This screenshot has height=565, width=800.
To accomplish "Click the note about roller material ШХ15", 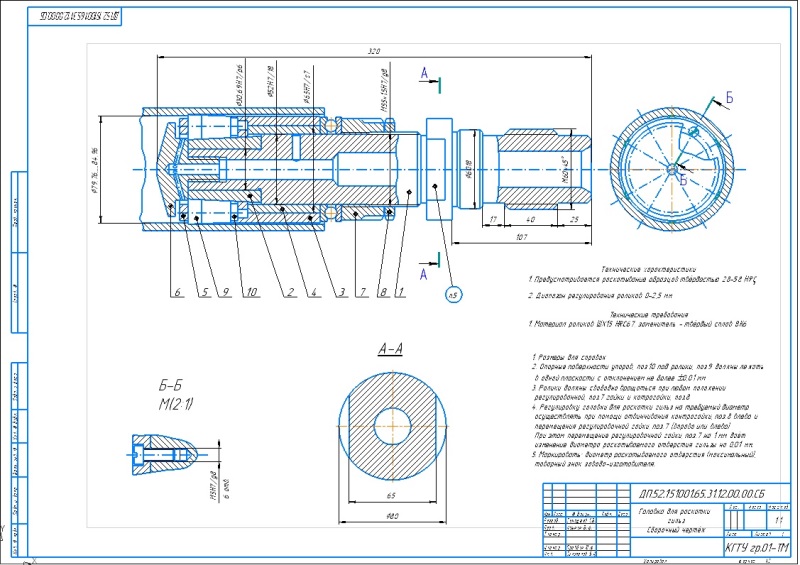I will tap(638, 324).
